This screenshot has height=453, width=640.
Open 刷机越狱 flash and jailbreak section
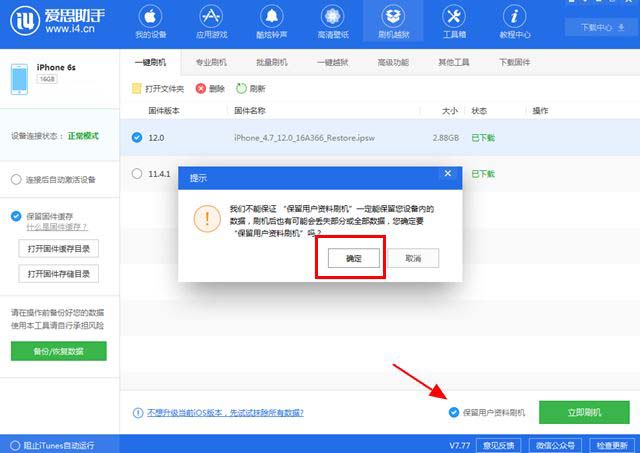(x=393, y=22)
